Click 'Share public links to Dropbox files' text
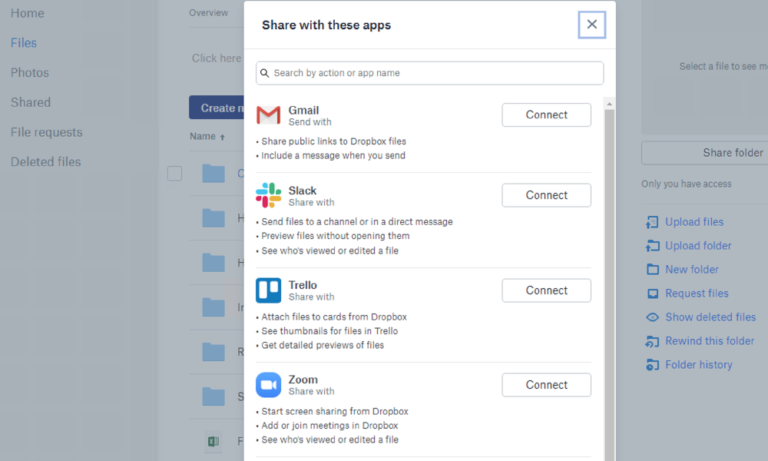 (334, 142)
